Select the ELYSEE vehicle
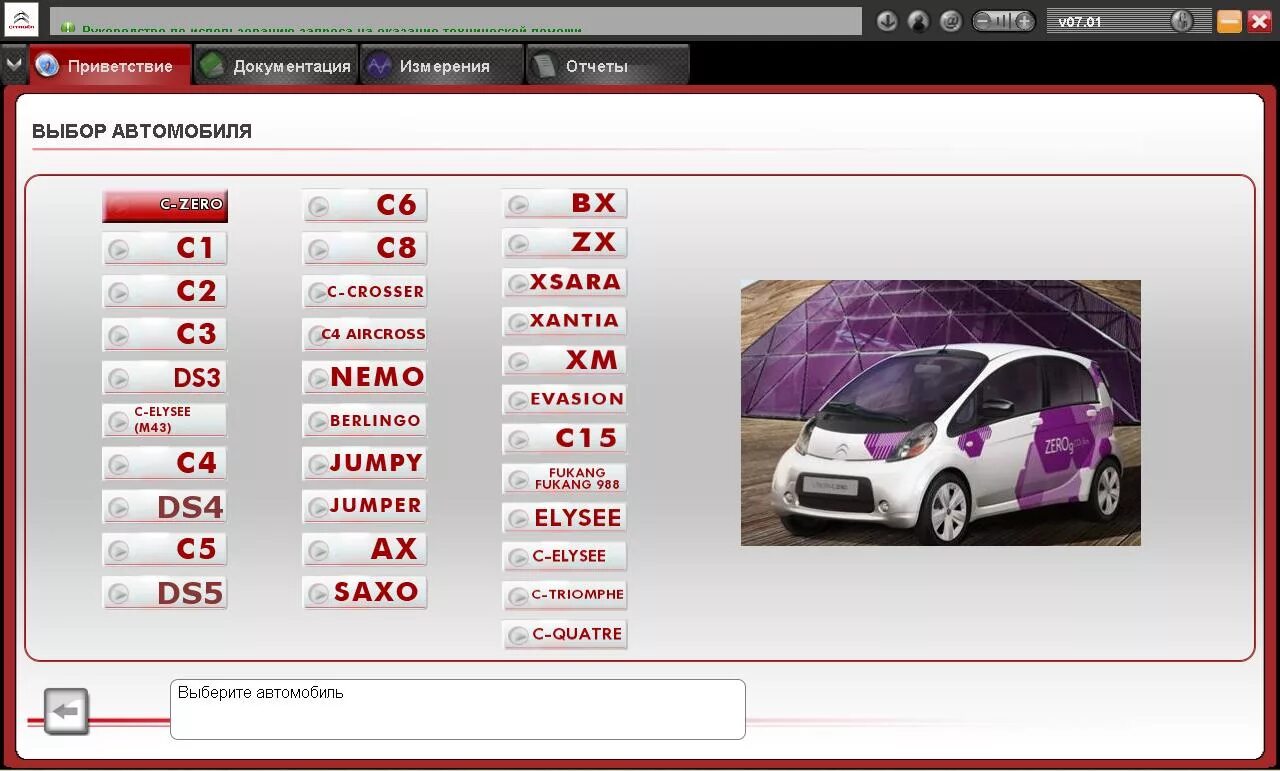 coord(565,517)
